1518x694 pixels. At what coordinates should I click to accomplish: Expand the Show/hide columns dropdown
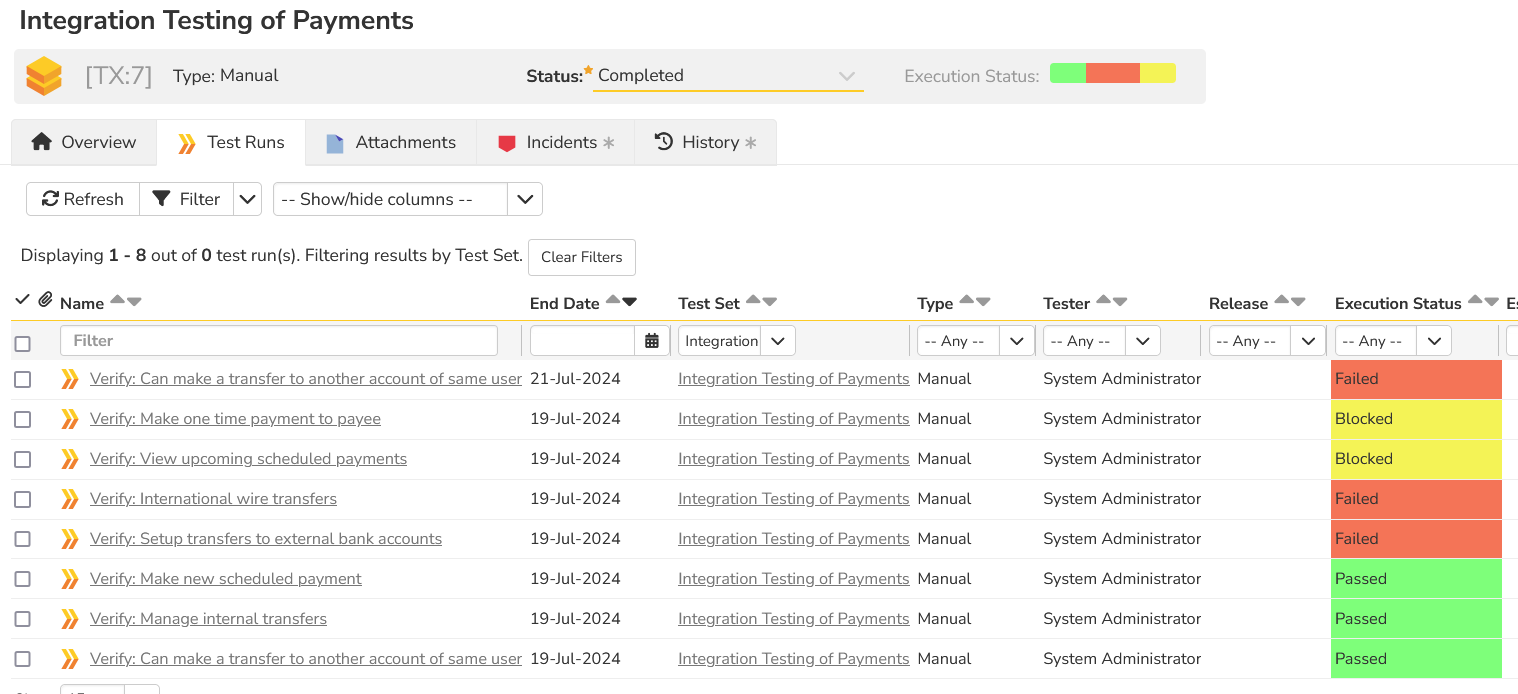pos(525,199)
